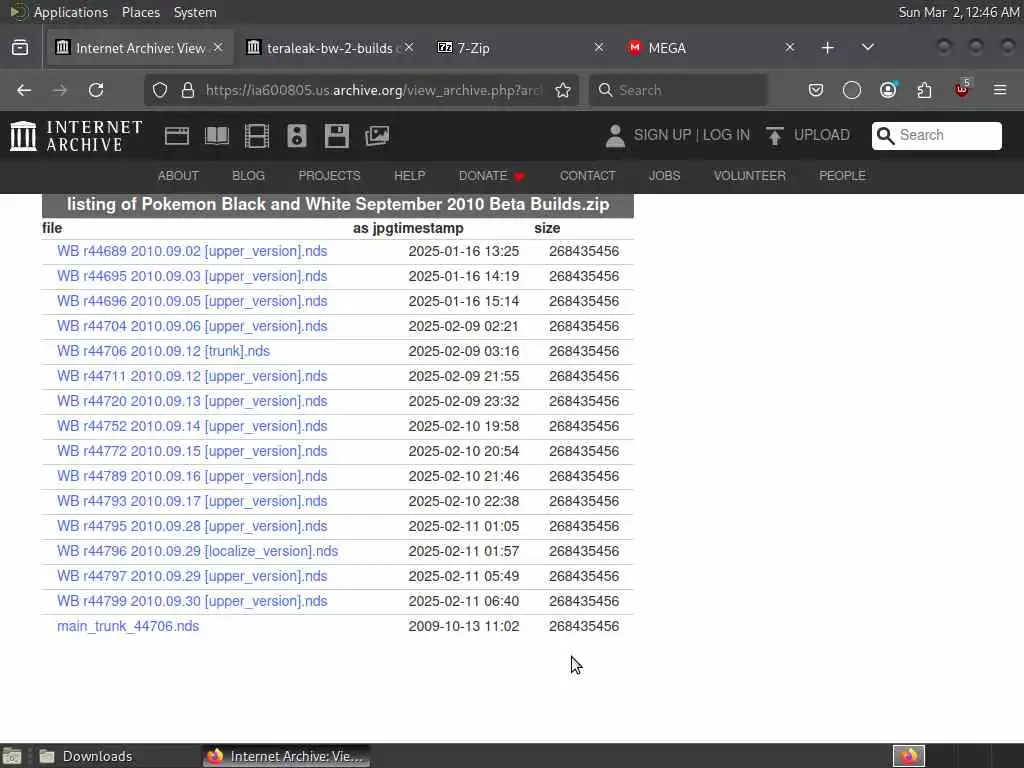The image size is (1024, 768).
Task: Open the extensions puzzle icon
Action: click(x=925, y=90)
